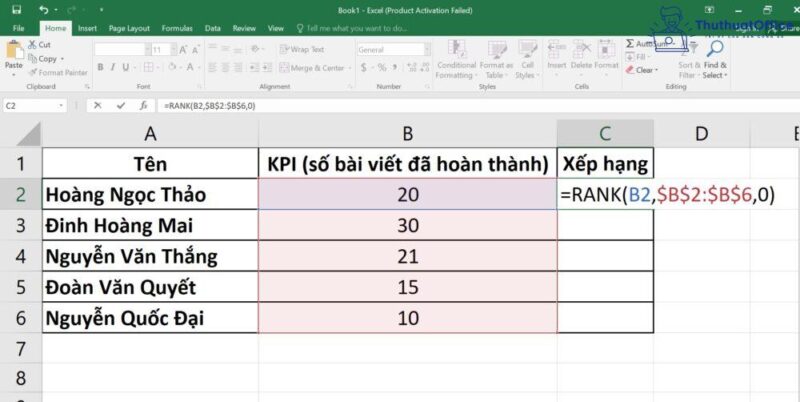Align text left

[x=212, y=67]
